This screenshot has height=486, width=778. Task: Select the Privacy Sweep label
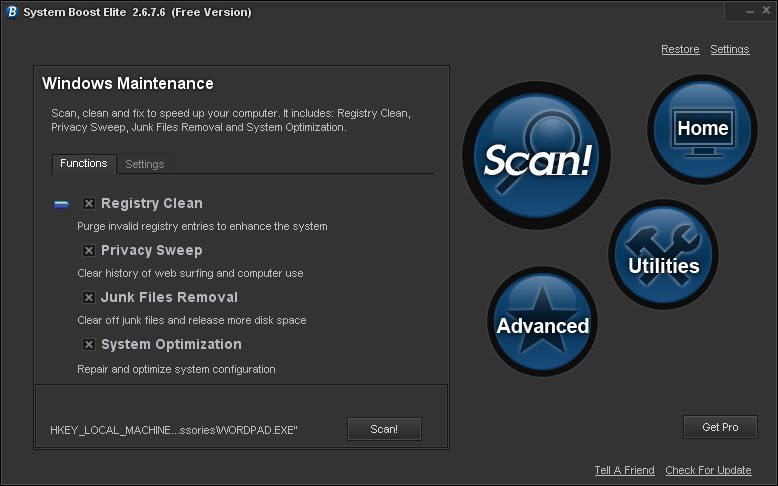(152, 251)
